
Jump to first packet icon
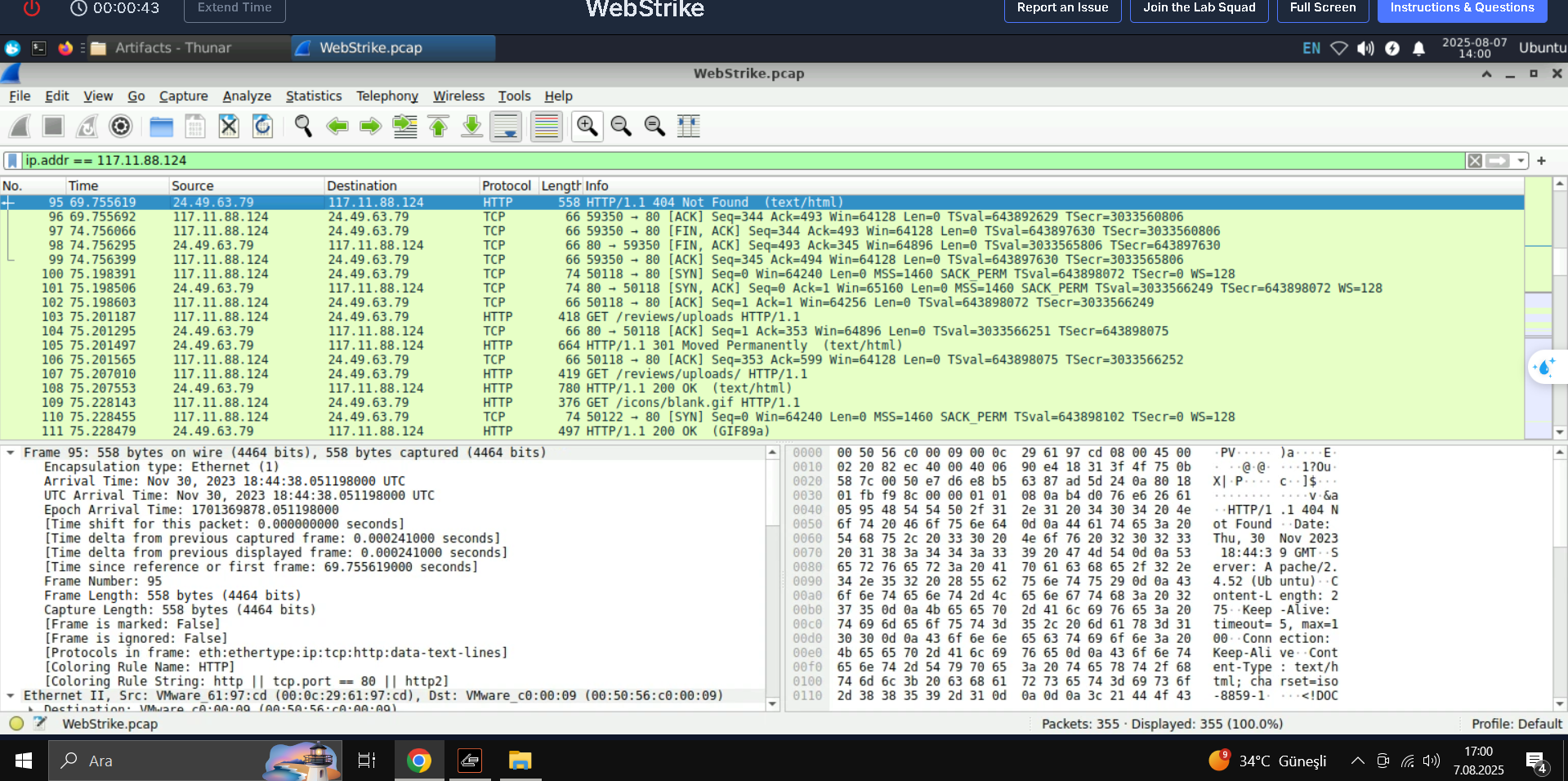438,126
